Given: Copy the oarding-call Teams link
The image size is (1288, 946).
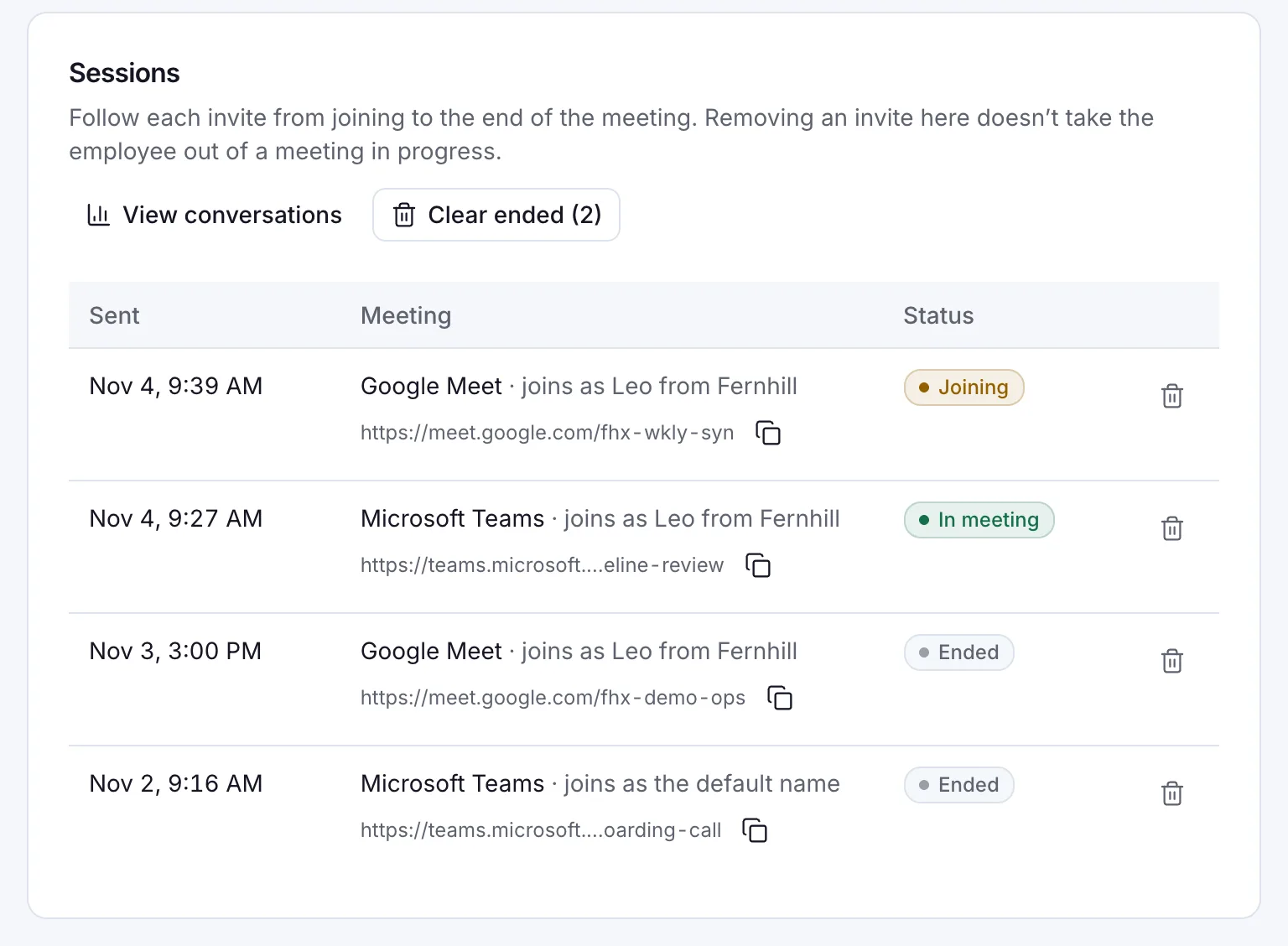Looking at the screenshot, I should 756,830.
